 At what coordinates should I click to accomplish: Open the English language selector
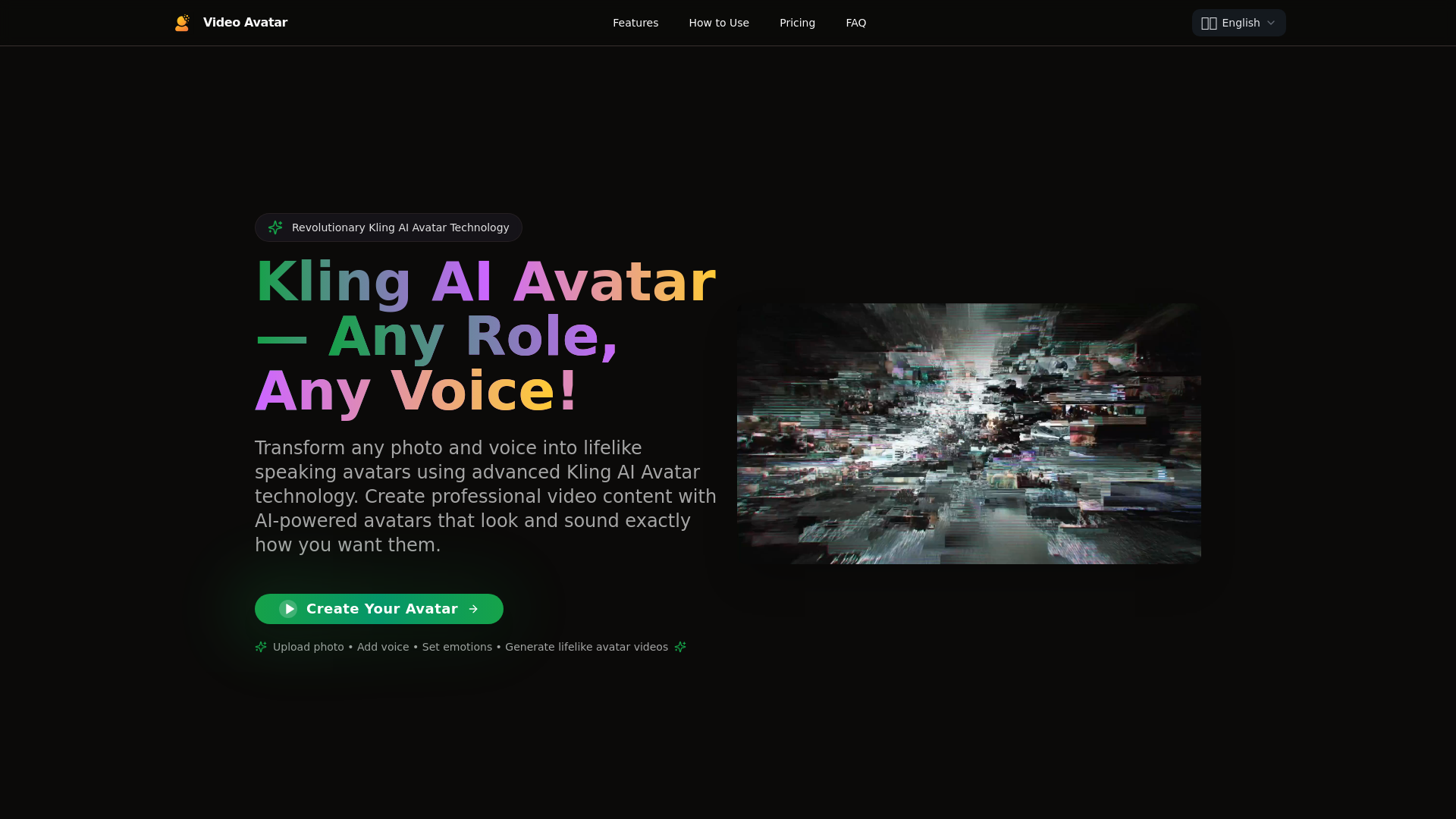pos(1238,23)
